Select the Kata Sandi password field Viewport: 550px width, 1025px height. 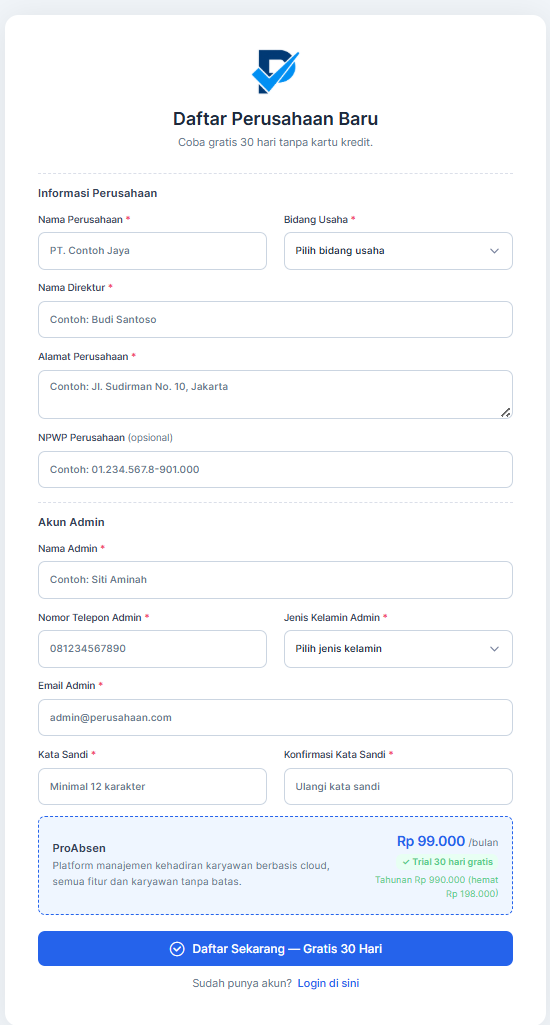click(x=152, y=786)
